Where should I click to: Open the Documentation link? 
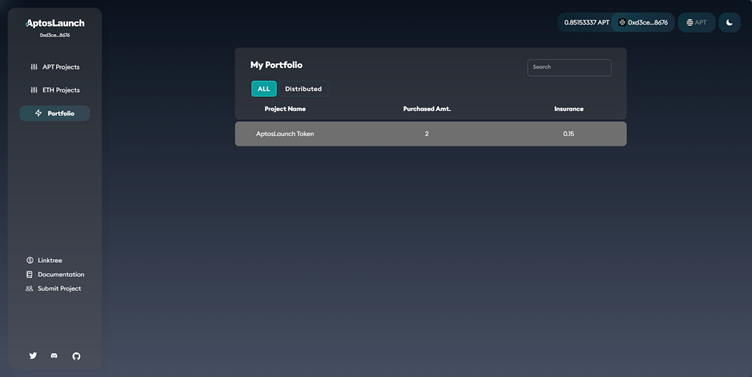coord(55,274)
